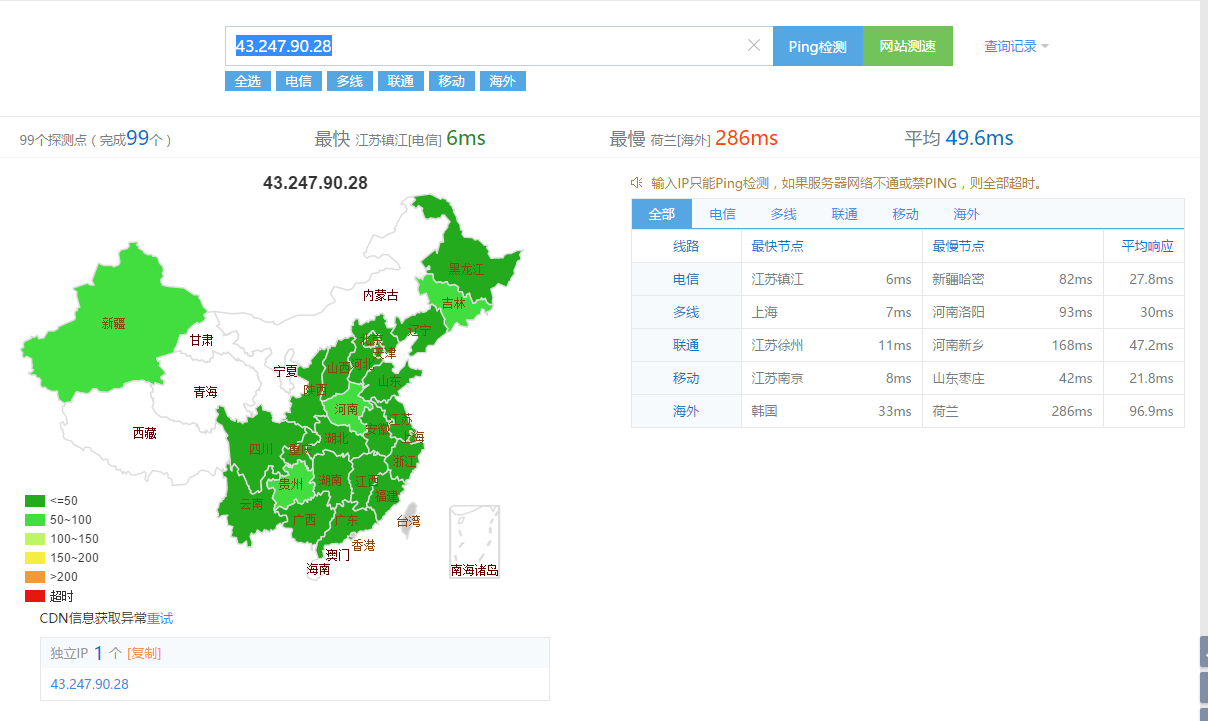Viewport: 1208px width, 721px height.
Task: Switch to the 多线 tab in results table
Action: [783, 214]
